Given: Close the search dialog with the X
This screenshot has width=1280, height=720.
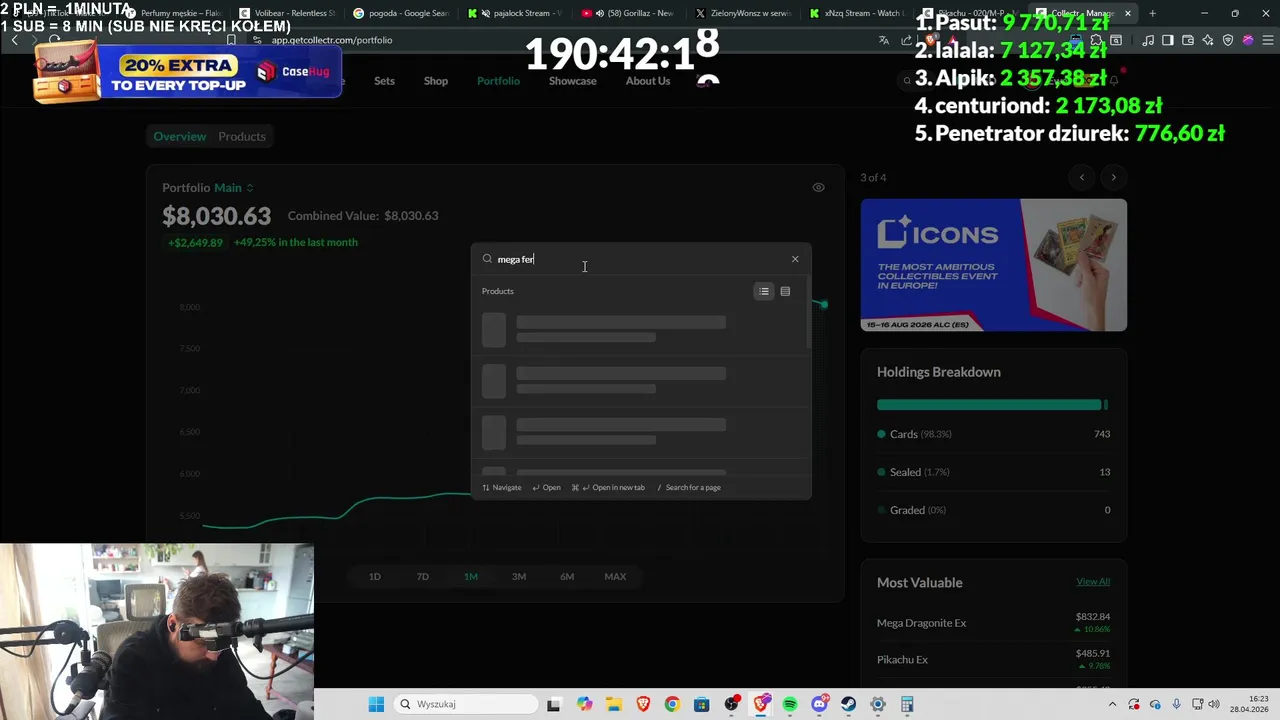Looking at the screenshot, I should tap(795, 259).
